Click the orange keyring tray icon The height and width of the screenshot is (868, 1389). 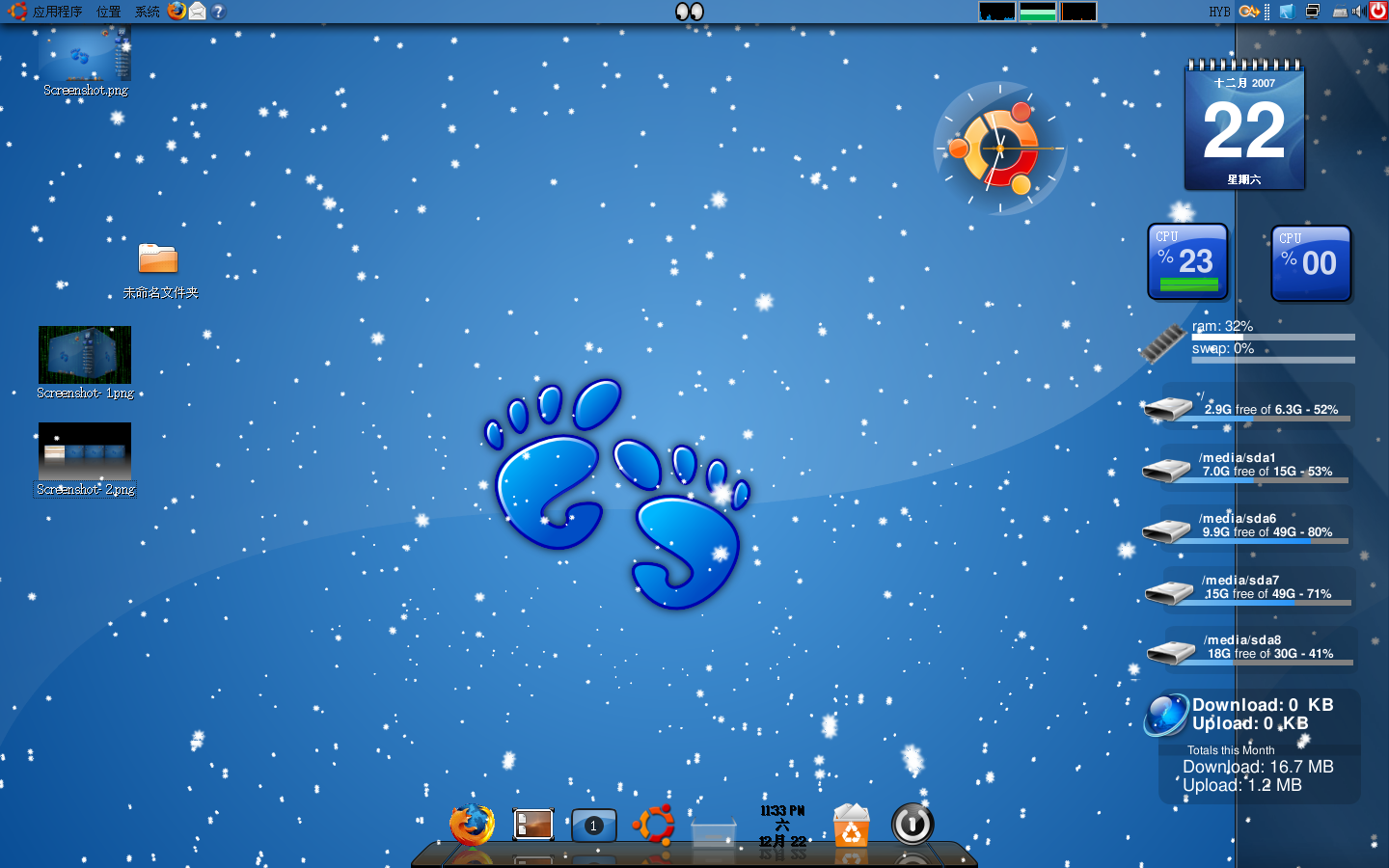point(1249,12)
